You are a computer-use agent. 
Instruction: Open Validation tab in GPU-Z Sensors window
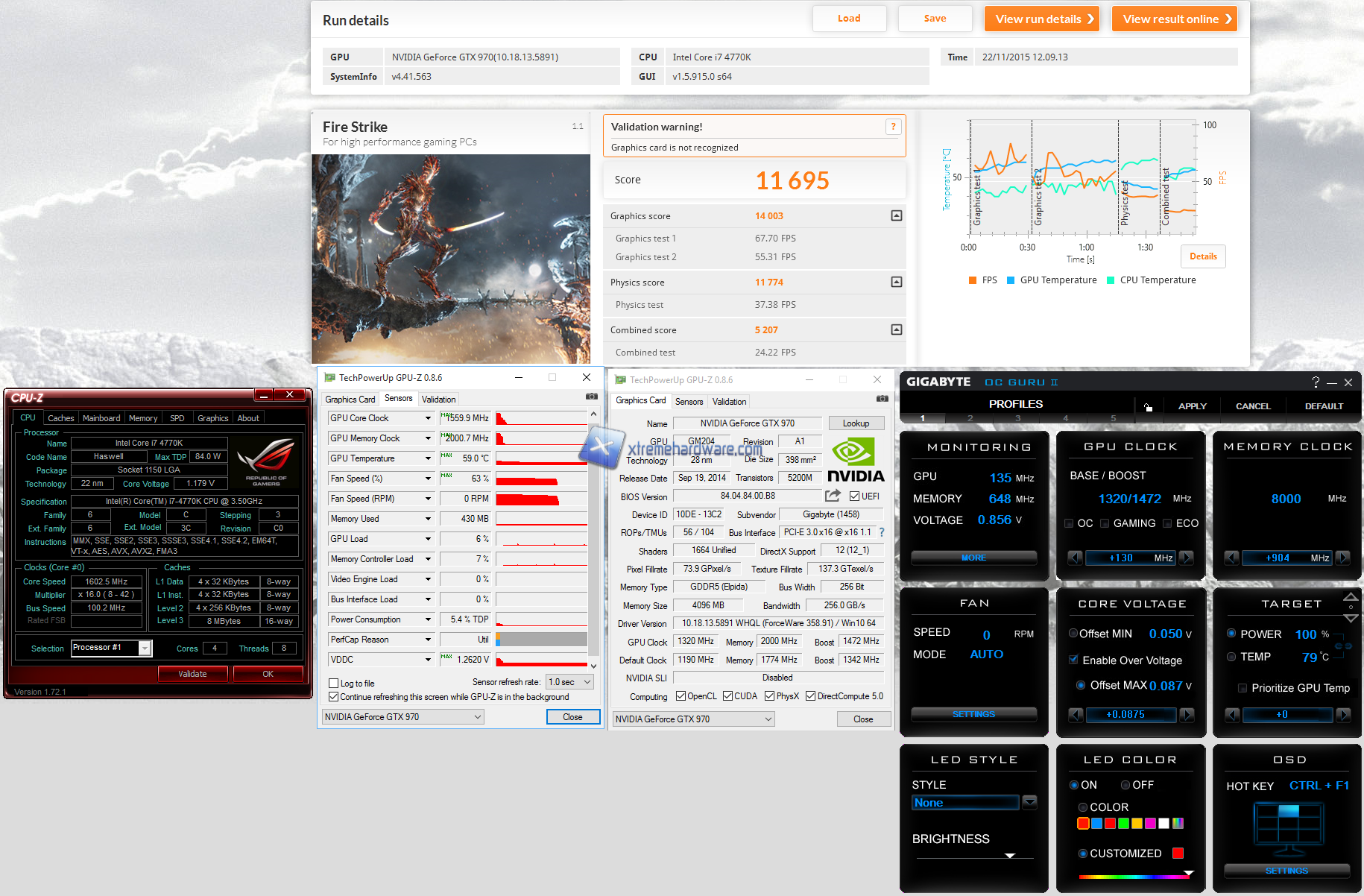click(438, 400)
